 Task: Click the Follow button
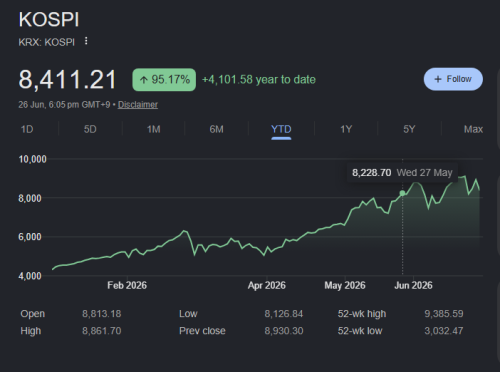pos(453,79)
